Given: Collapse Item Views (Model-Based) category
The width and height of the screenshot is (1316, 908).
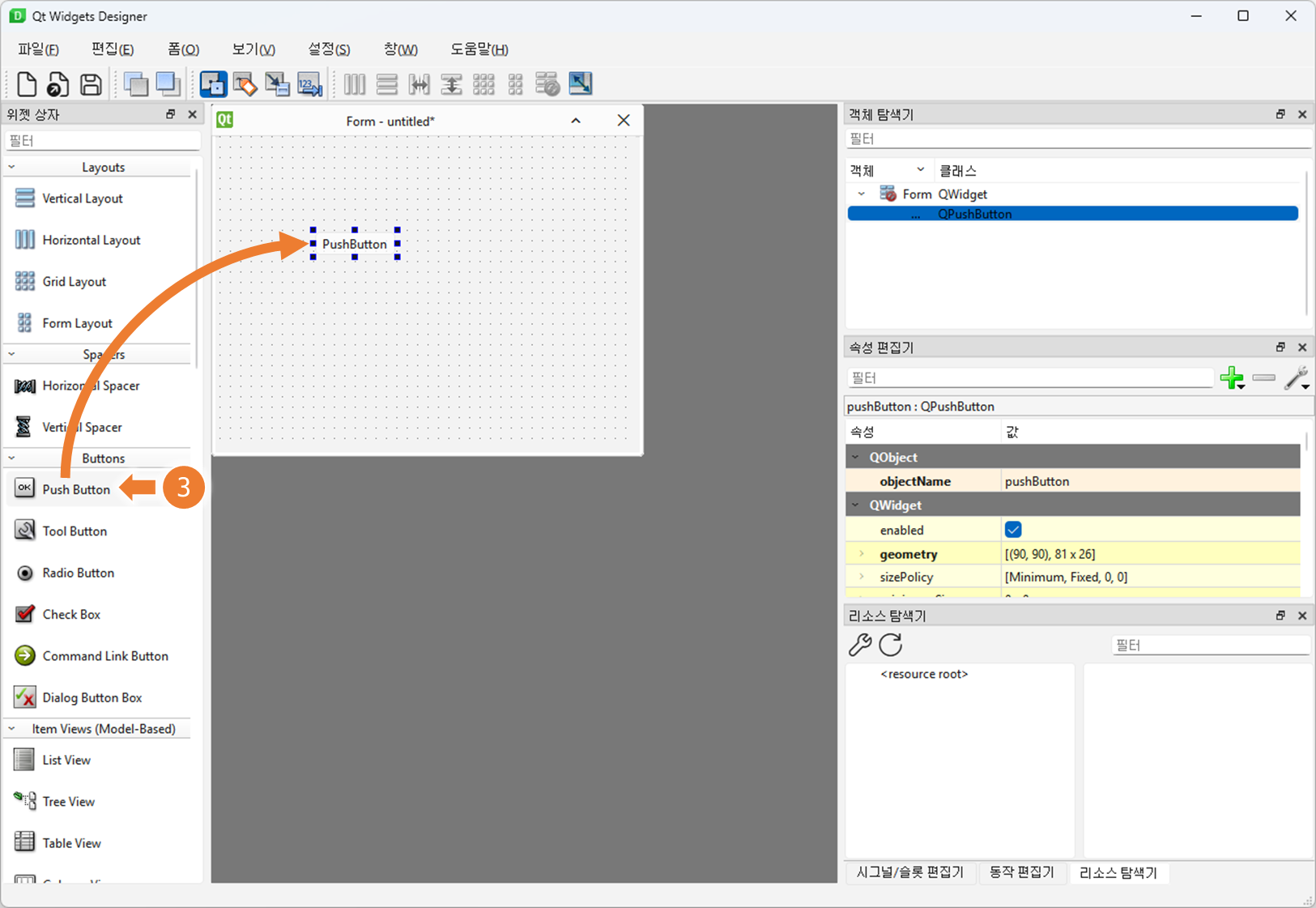Looking at the screenshot, I should point(11,729).
